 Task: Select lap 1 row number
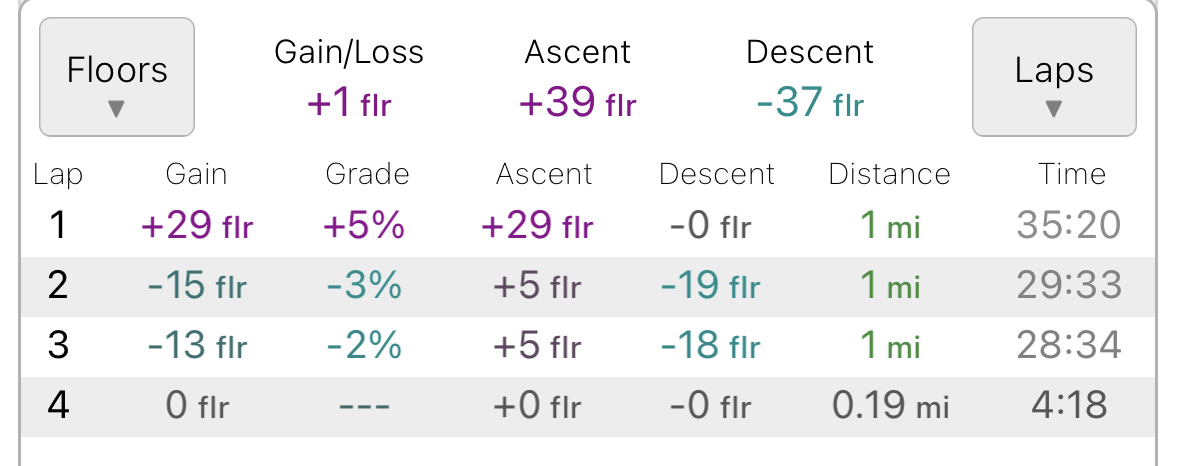58,225
